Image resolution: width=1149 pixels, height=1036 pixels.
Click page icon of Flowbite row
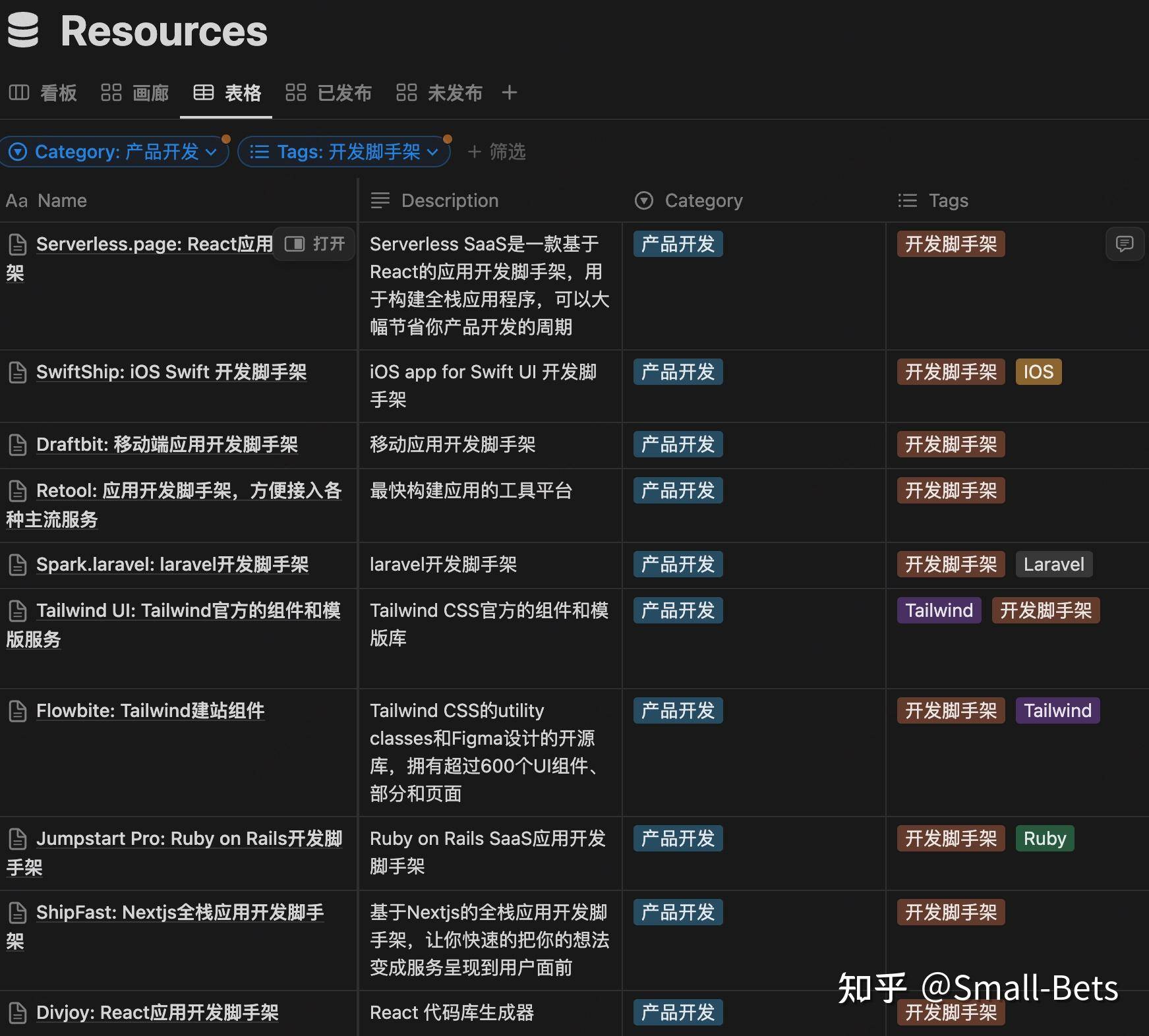[18, 711]
